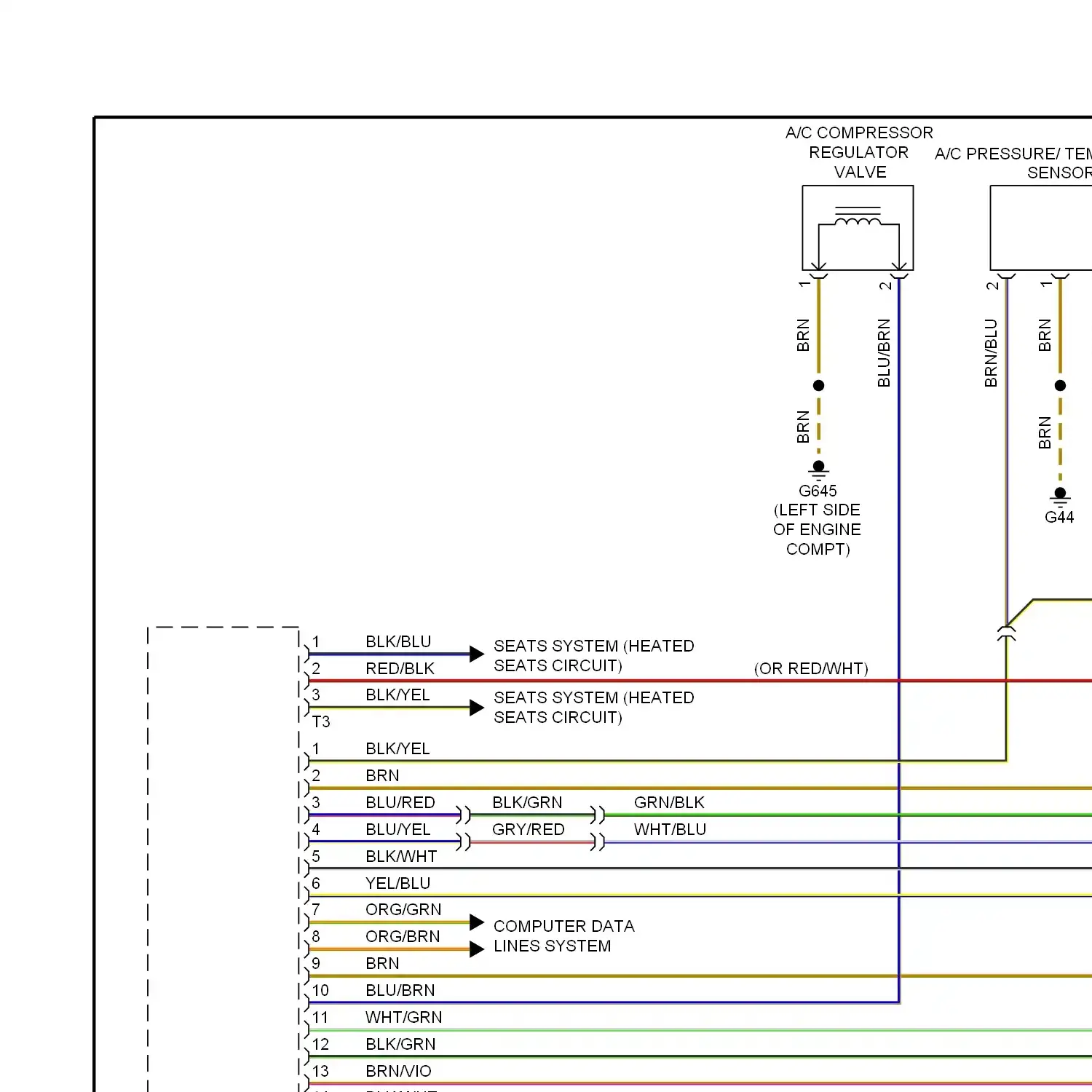Image resolution: width=1092 pixels, height=1092 pixels.
Task: Click the RED/BLK wire label
Action: tap(400, 668)
